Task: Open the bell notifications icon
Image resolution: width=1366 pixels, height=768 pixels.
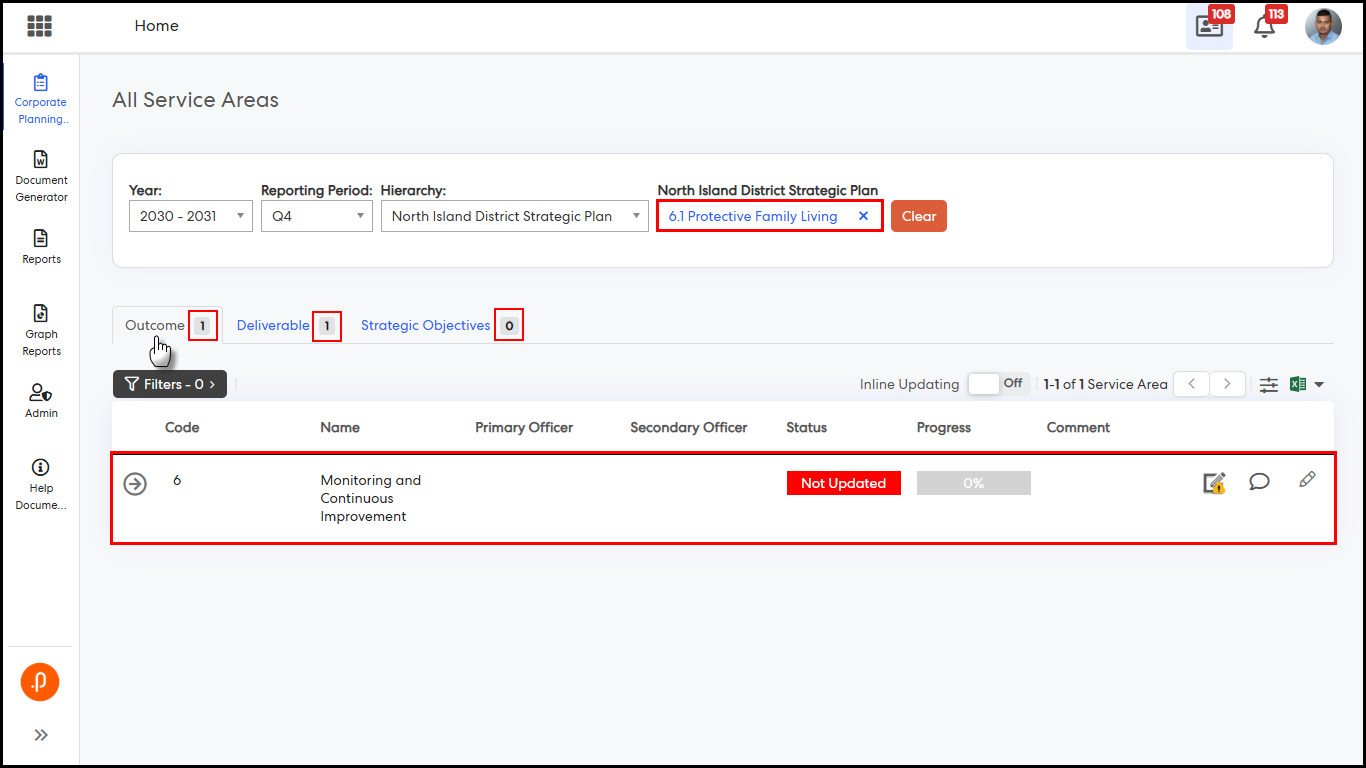Action: [x=1264, y=27]
